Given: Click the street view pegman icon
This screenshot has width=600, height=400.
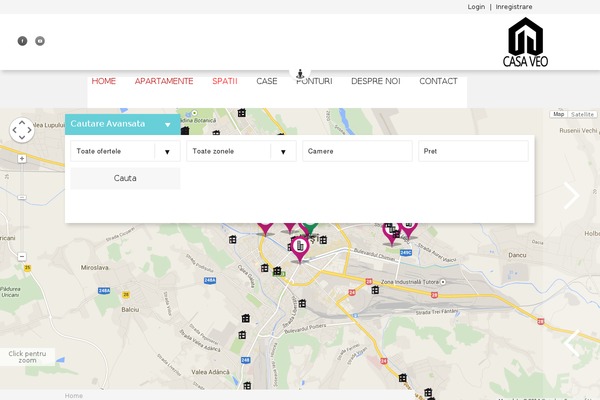Looking at the screenshot, I should click(x=300, y=73).
